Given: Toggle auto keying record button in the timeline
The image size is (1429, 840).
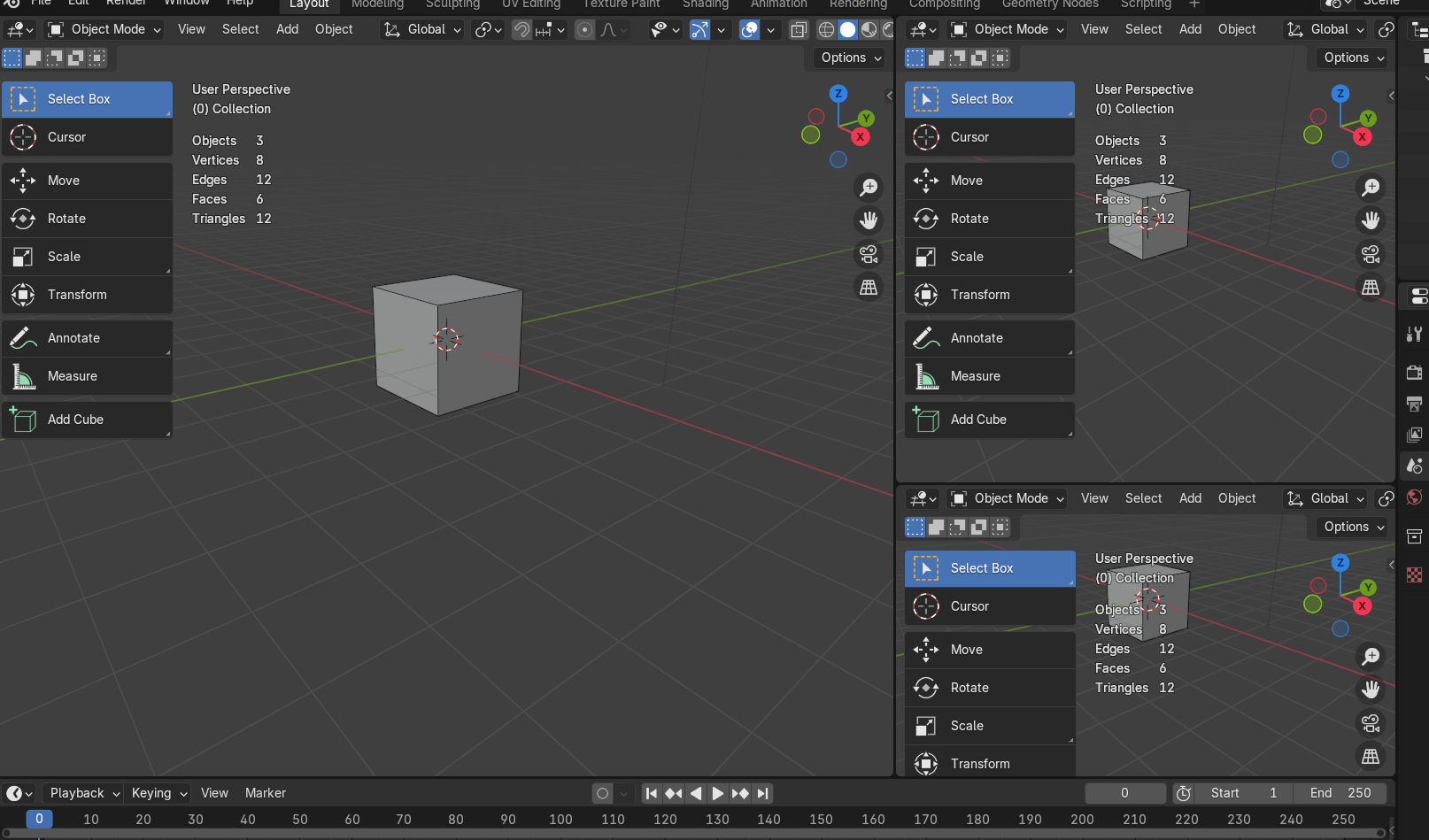Looking at the screenshot, I should click(x=602, y=793).
